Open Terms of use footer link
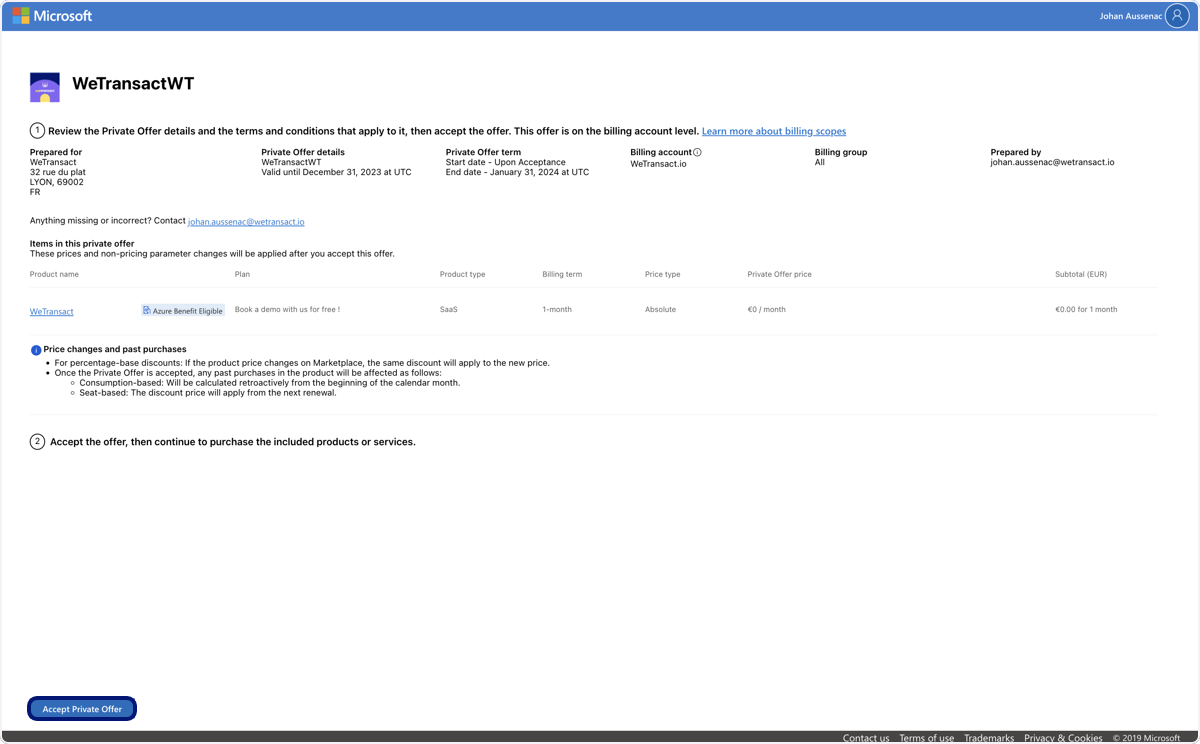This screenshot has height=744, width=1200. click(926, 738)
